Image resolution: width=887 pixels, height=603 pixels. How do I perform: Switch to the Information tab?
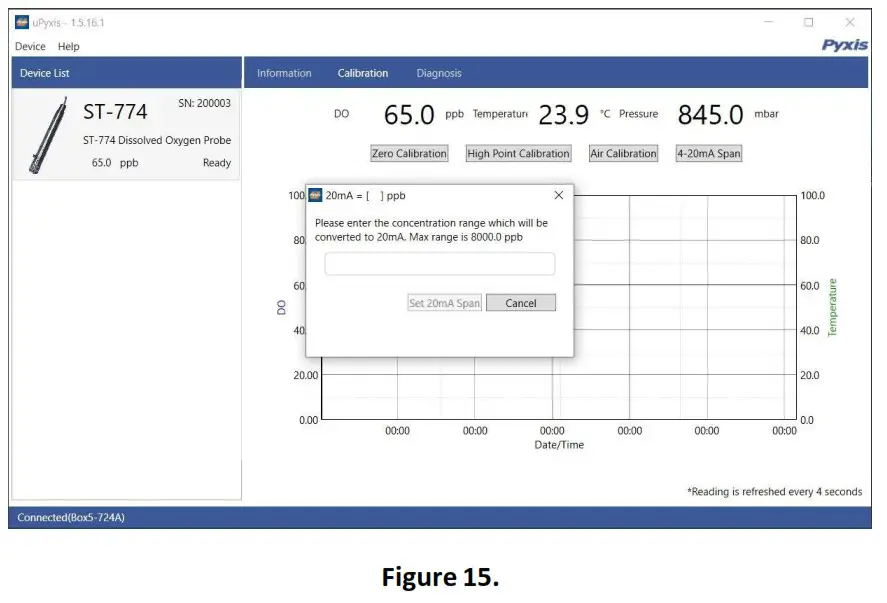point(284,73)
